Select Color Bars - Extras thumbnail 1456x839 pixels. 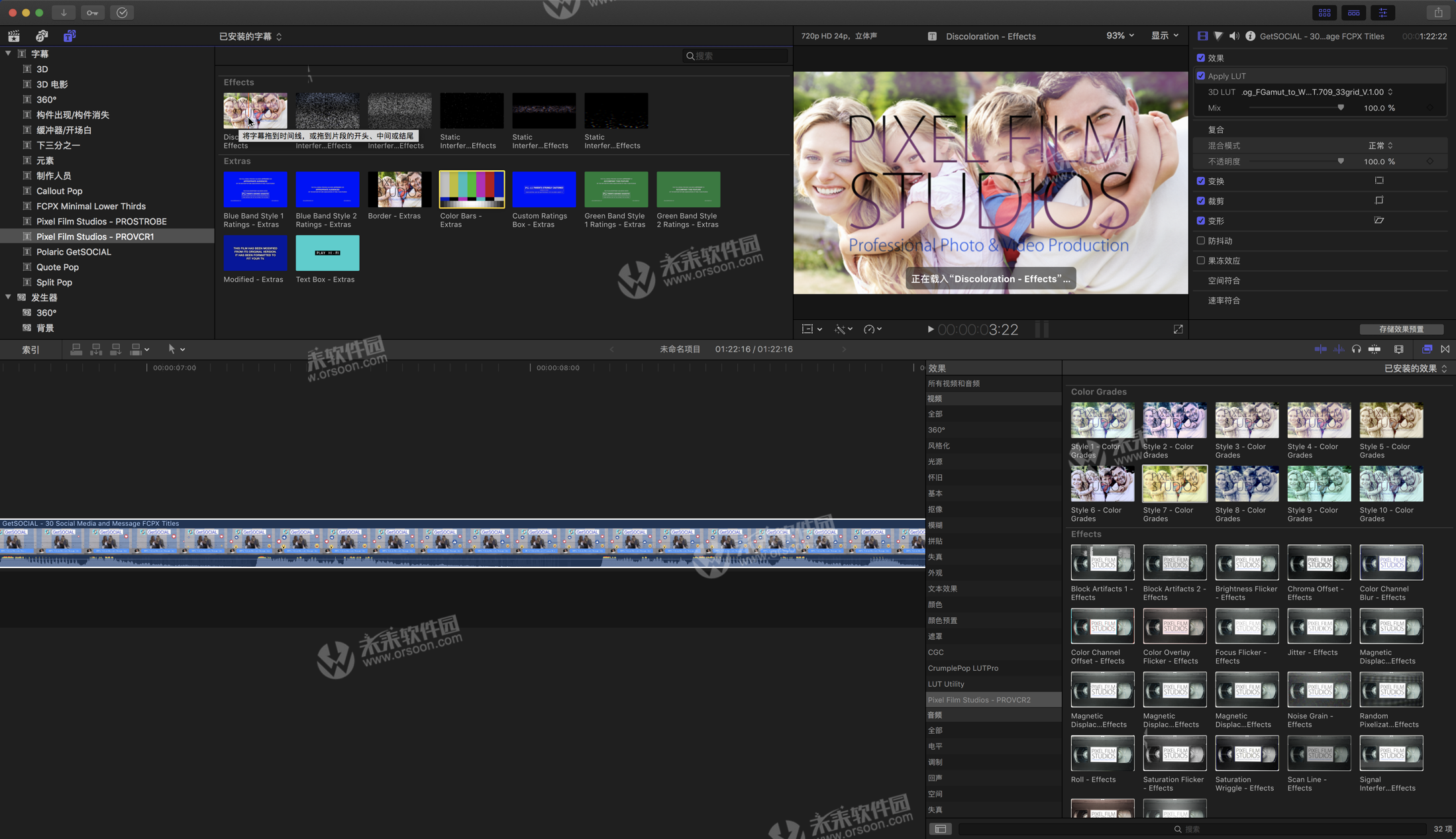[472, 189]
